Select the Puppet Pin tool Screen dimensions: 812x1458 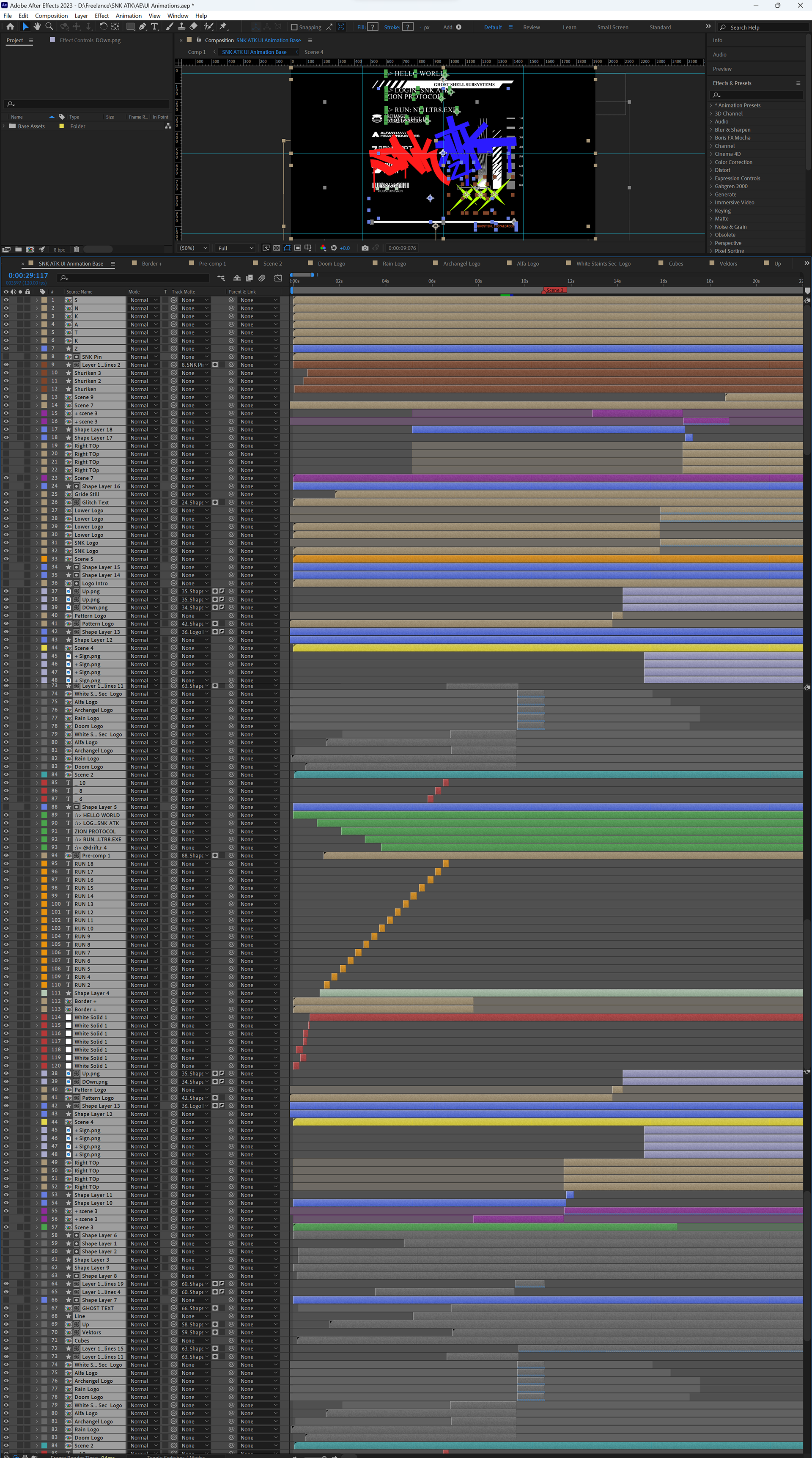click(223, 27)
